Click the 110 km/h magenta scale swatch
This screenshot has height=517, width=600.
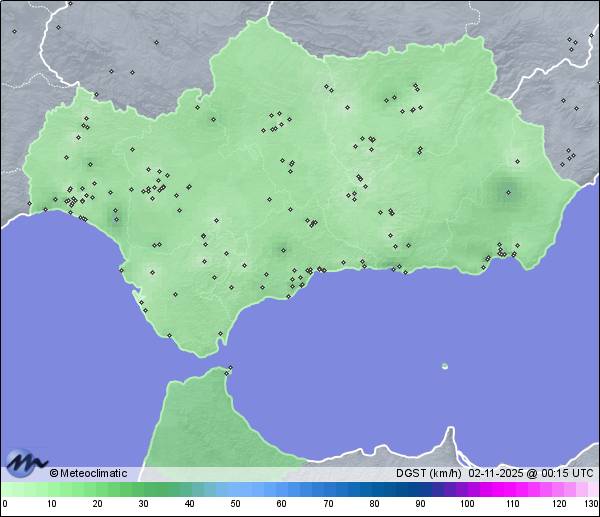click(x=512, y=490)
